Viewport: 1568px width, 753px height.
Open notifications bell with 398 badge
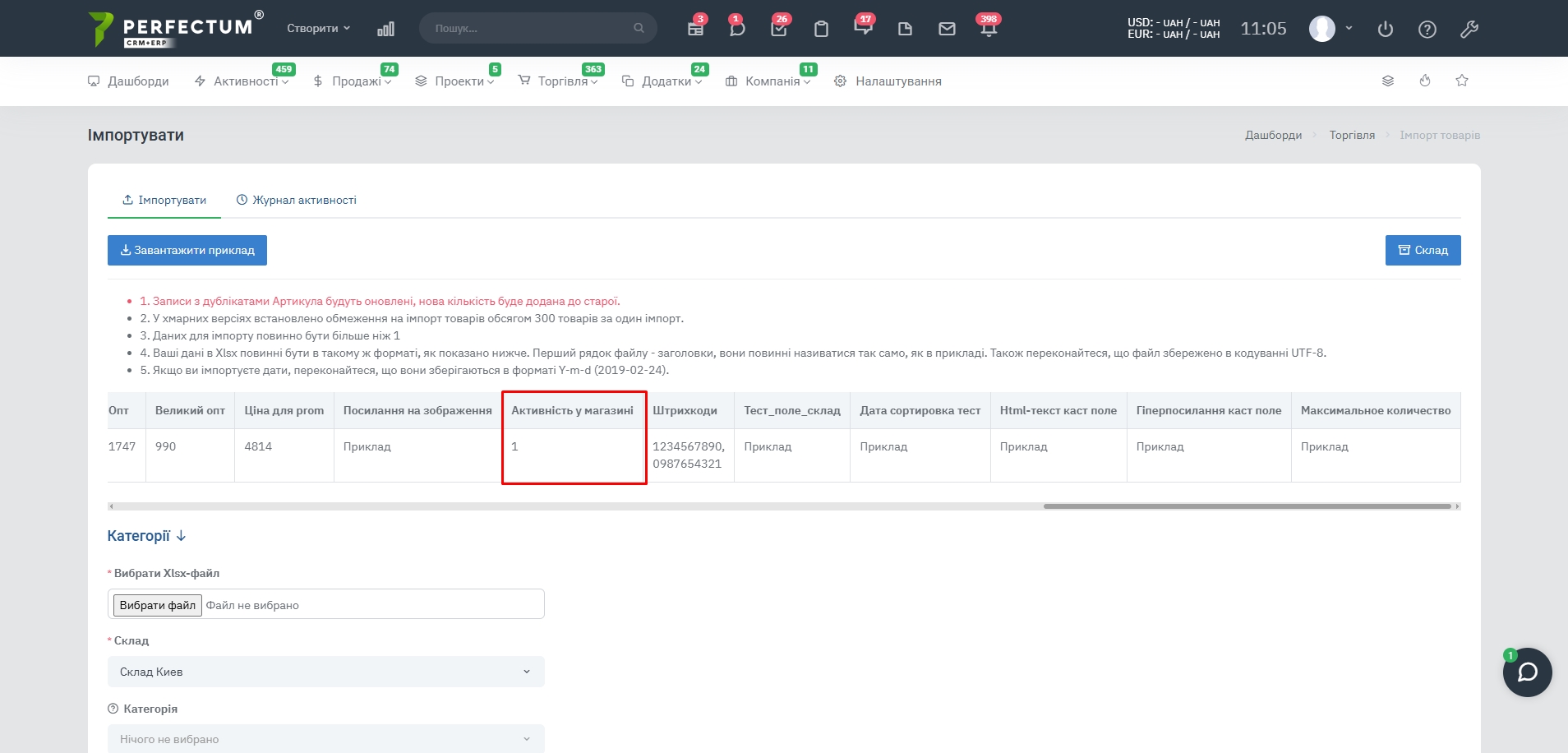989,29
